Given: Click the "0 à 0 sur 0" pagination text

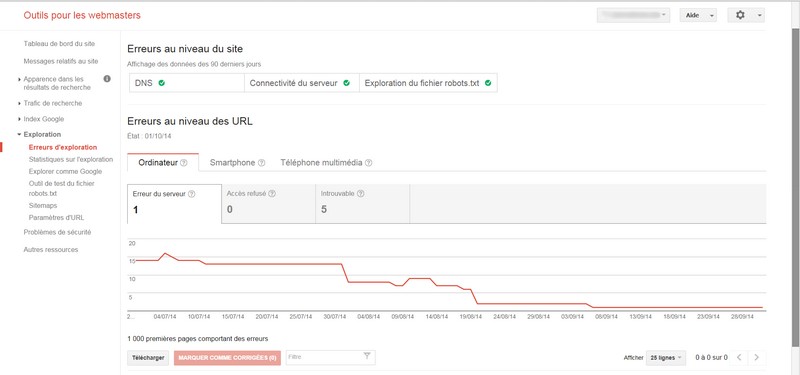Looking at the screenshot, I should point(712,358).
